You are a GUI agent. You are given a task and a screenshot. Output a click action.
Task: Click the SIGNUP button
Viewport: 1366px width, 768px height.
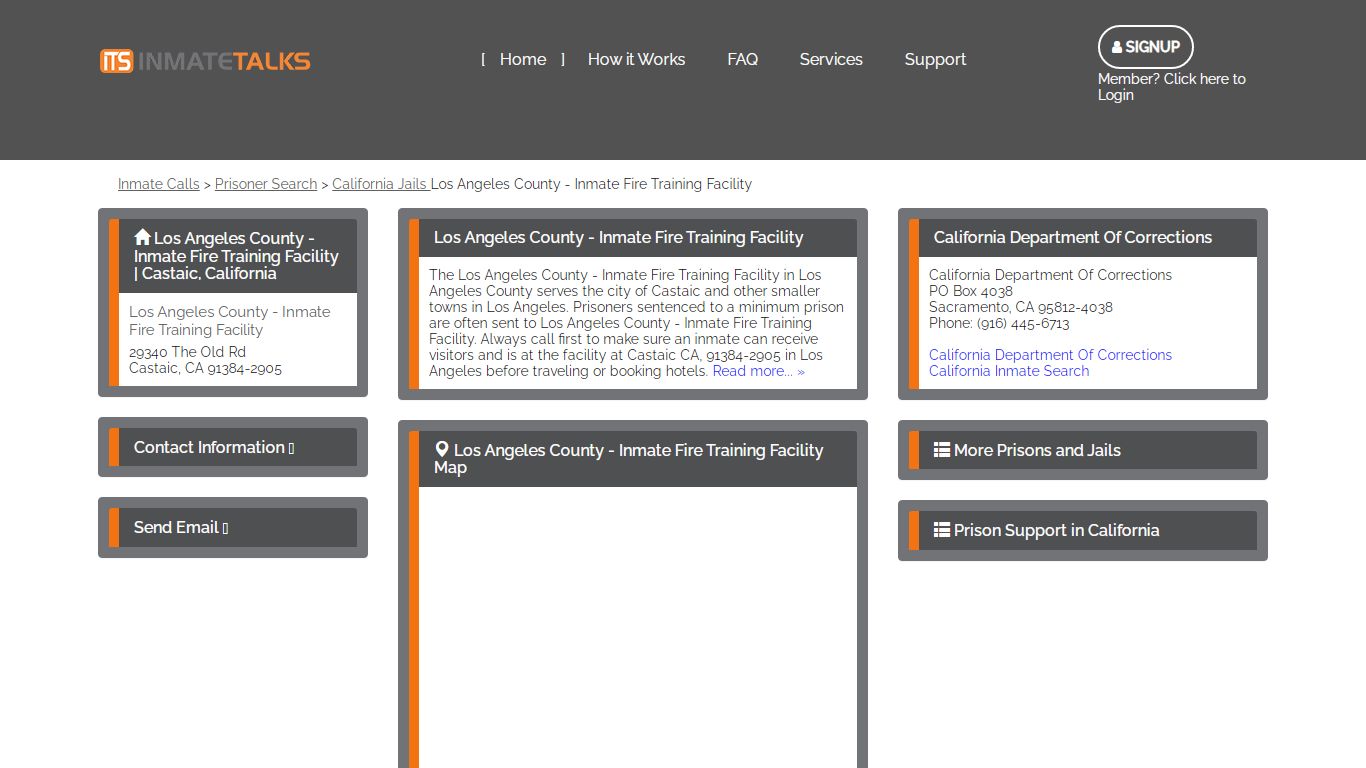coord(1146,47)
